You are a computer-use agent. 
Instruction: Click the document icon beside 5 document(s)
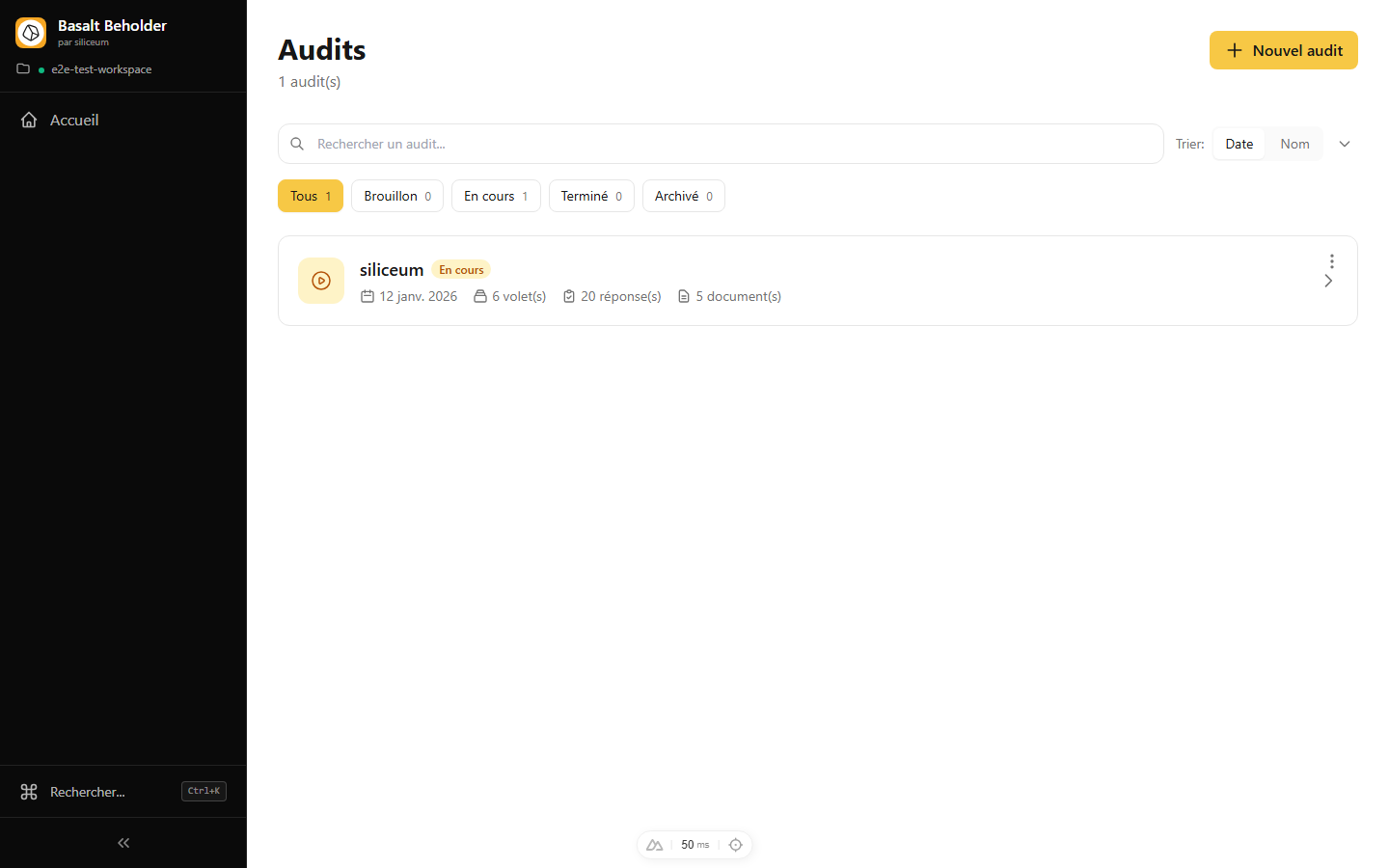click(x=684, y=296)
